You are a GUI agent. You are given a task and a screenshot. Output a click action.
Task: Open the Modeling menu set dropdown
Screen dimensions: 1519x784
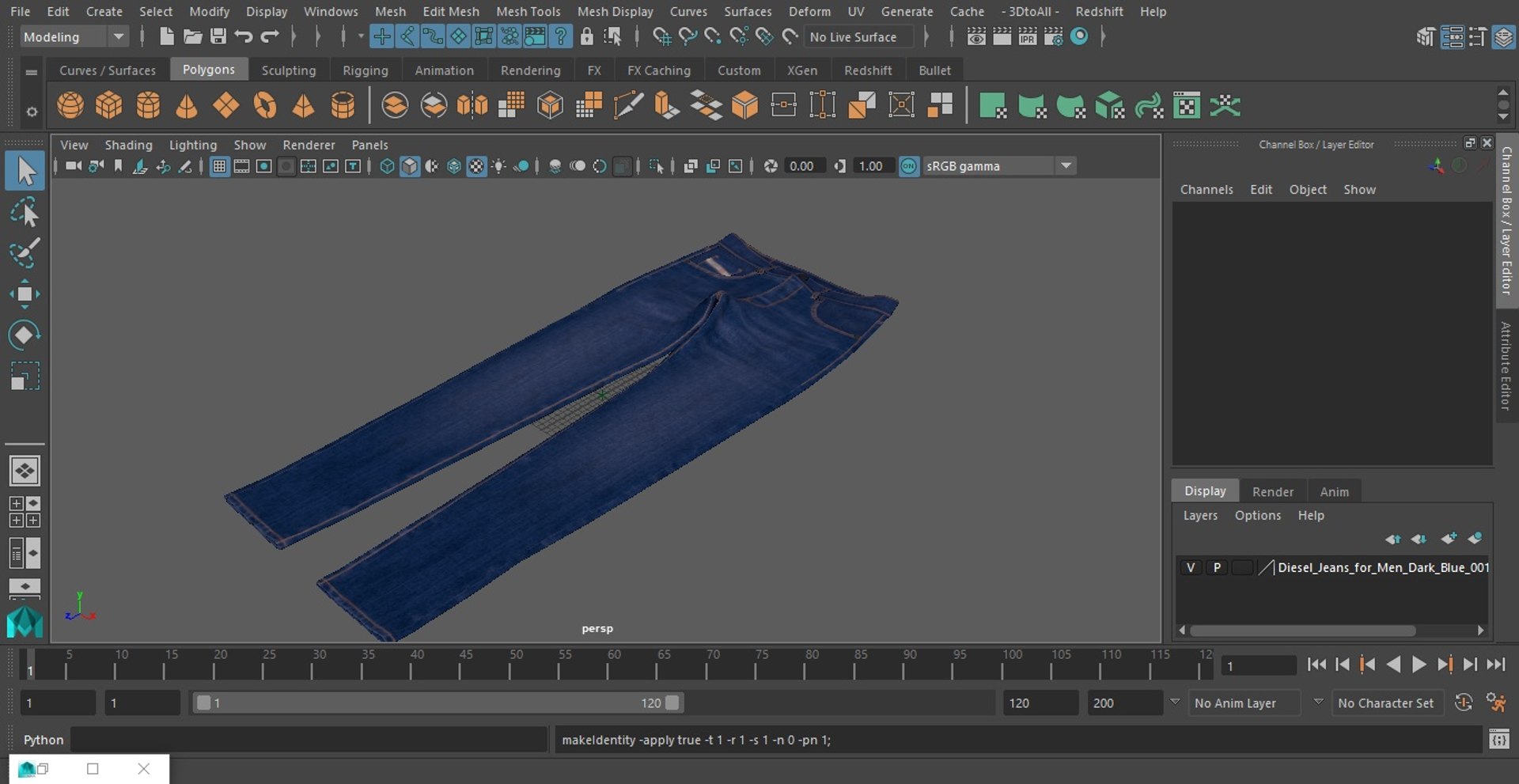[74, 36]
